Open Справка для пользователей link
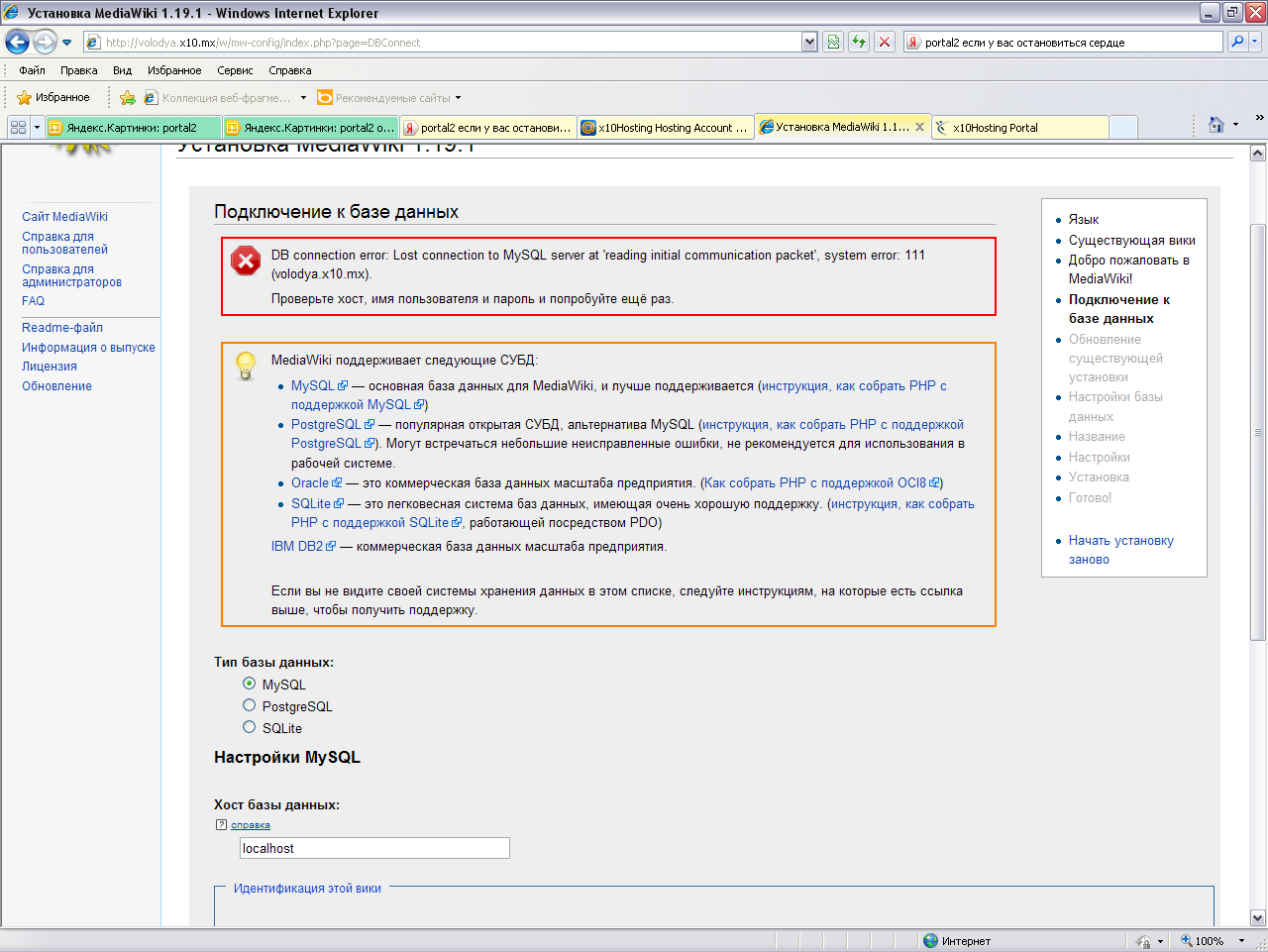The image size is (1268, 952). 64,243
